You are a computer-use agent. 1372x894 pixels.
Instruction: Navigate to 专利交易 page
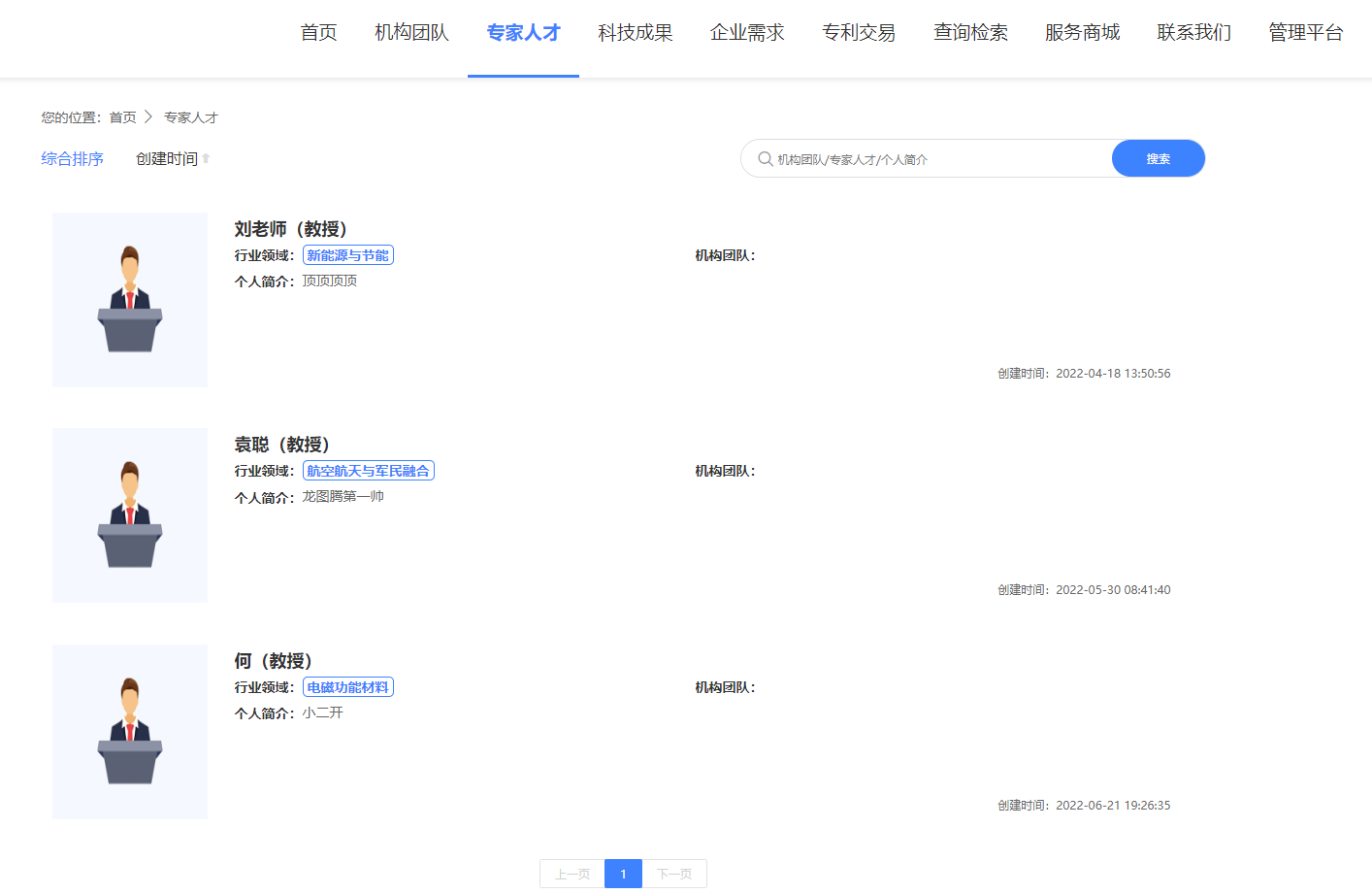858,33
